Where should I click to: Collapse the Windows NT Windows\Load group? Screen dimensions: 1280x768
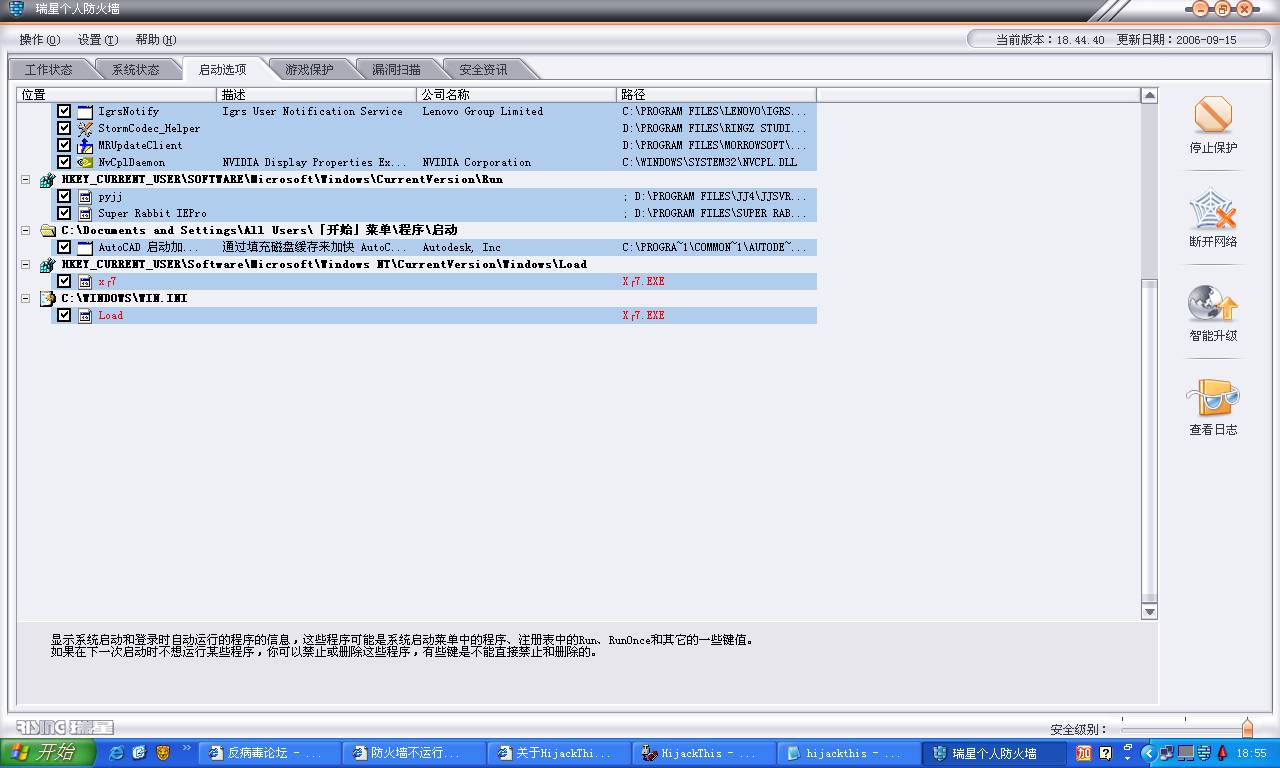click(x=26, y=265)
